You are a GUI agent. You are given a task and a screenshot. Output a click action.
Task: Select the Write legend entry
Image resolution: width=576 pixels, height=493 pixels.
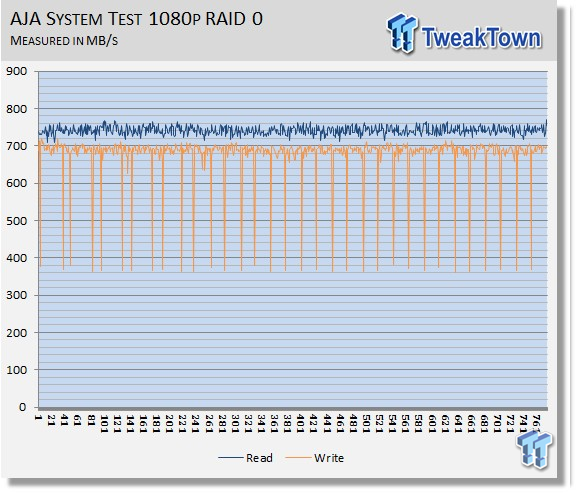[315, 458]
